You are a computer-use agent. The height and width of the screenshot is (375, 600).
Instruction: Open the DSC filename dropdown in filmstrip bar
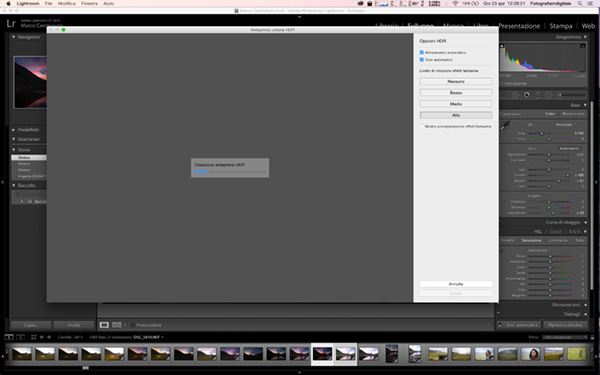point(149,337)
